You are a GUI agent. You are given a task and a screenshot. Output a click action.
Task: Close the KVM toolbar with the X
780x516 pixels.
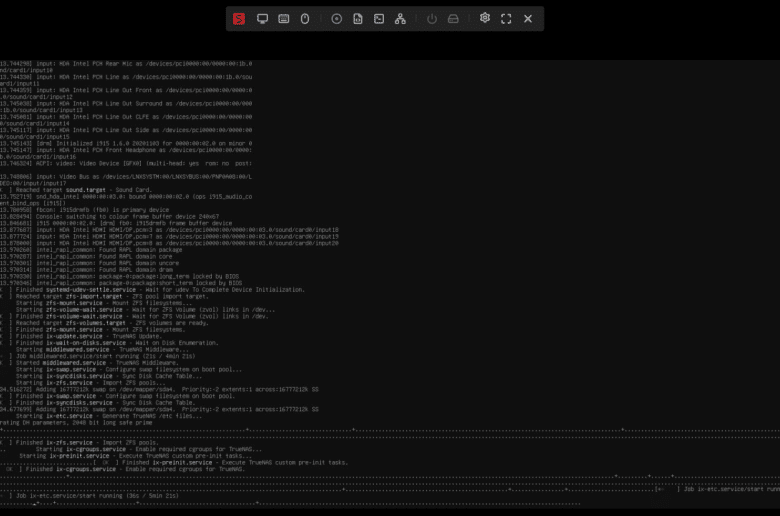528,19
